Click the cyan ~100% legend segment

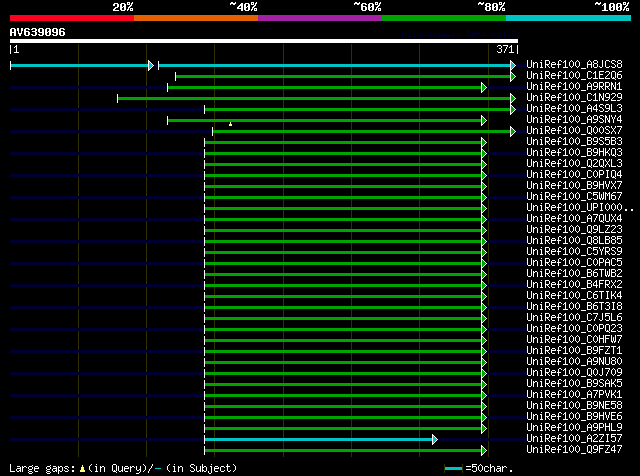[x=569, y=18]
